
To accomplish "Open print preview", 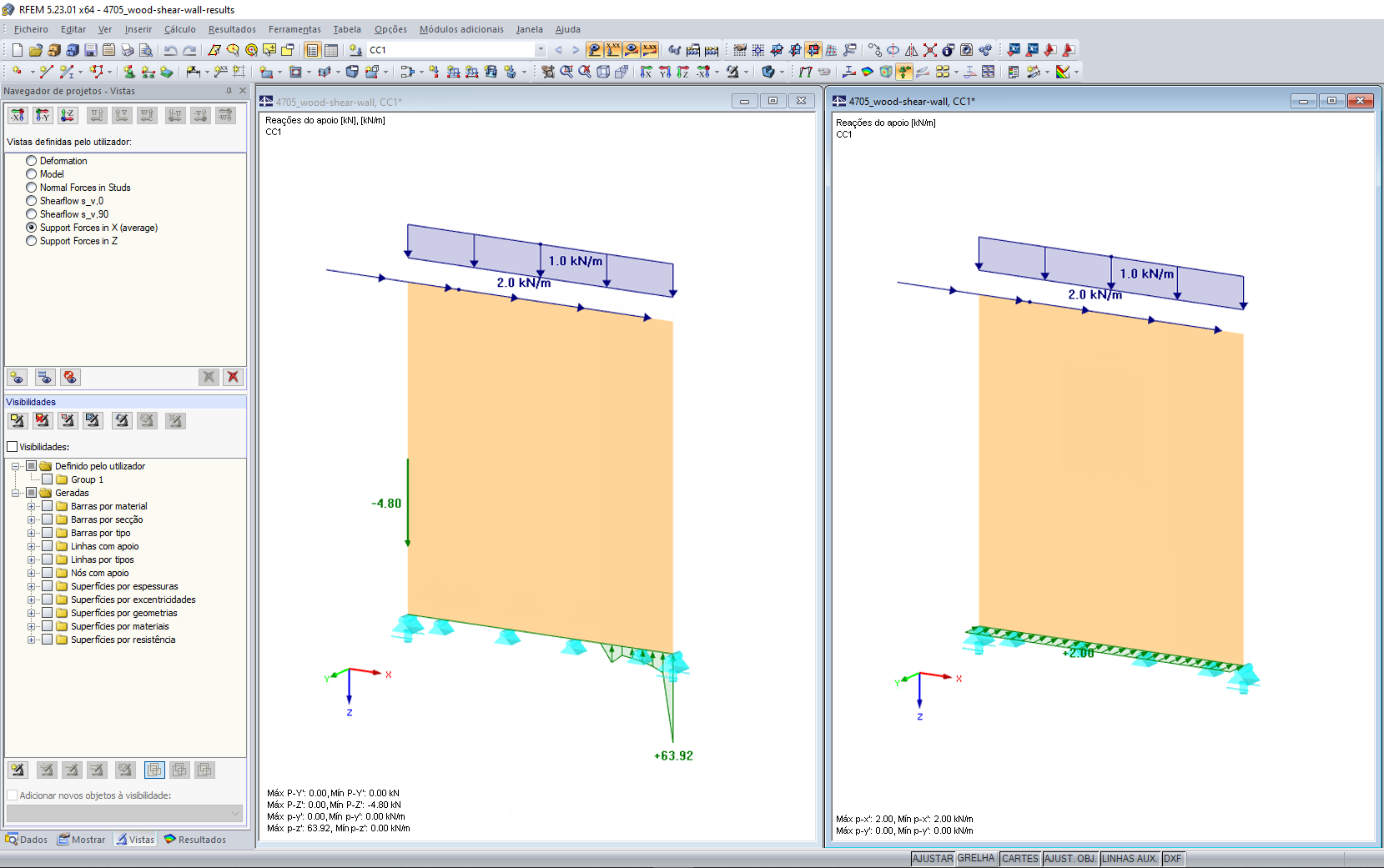I will 146,50.
